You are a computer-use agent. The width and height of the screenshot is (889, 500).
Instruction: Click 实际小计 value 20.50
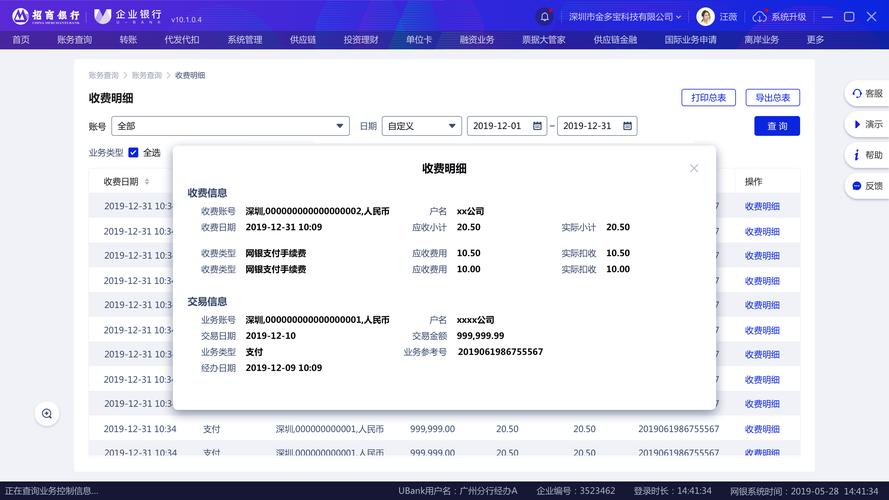click(x=618, y=227)
